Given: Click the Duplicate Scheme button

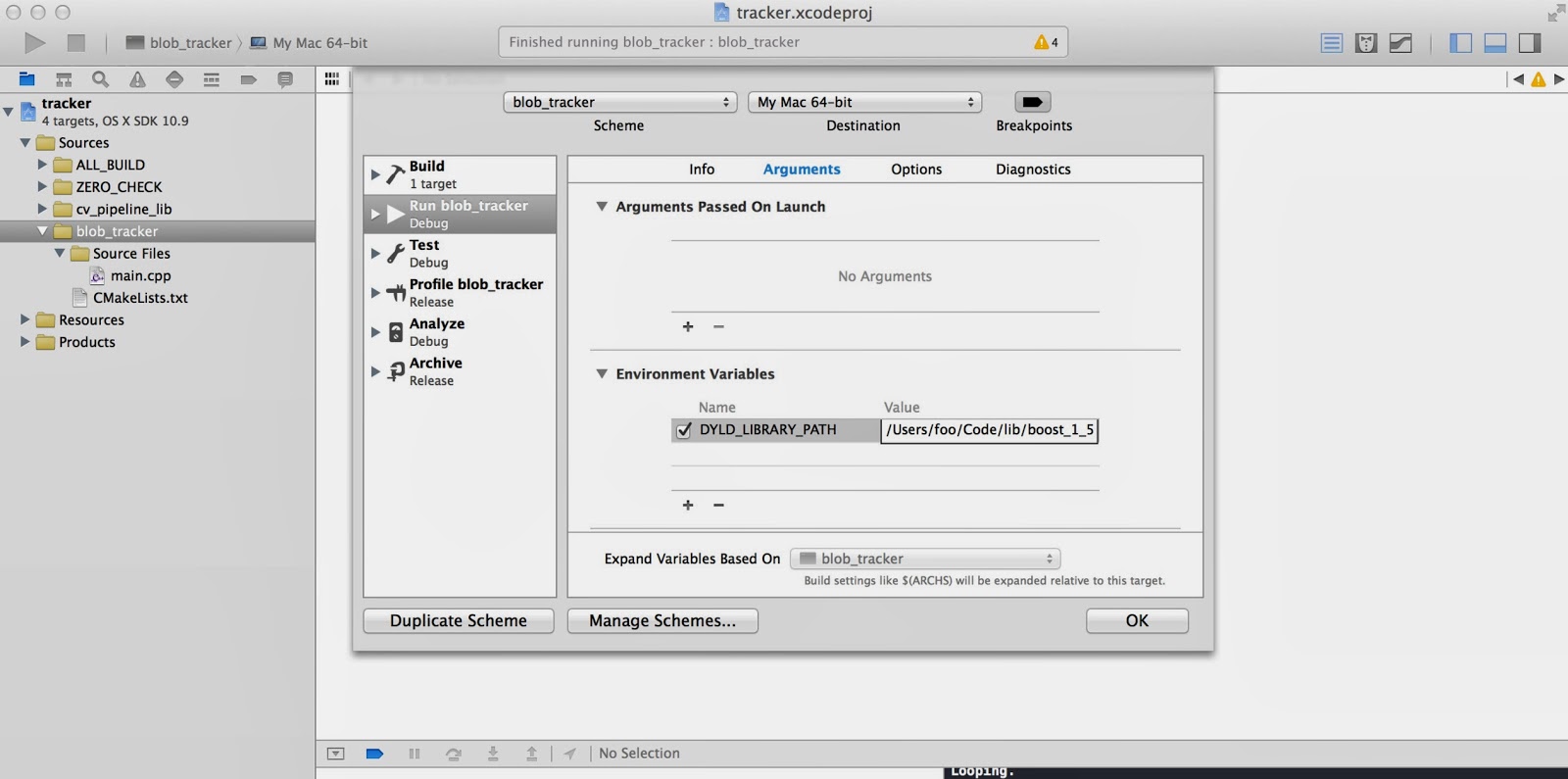Looking at the screenshot, I should 459,620.
